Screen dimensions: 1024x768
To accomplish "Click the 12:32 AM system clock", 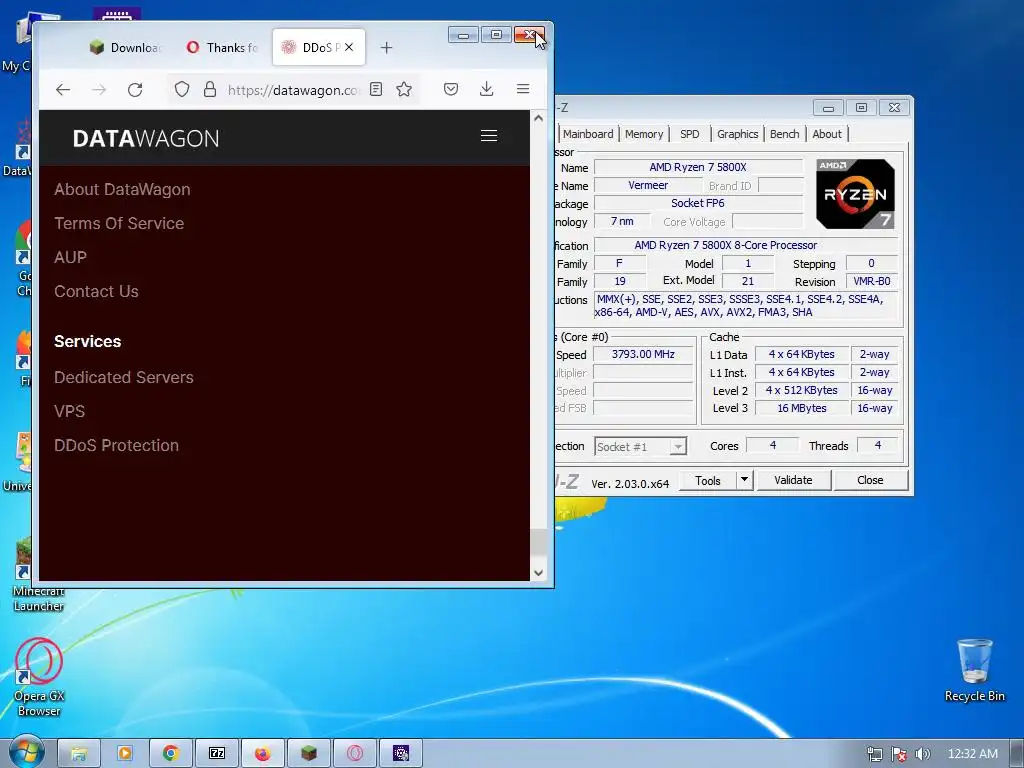I will point(972,754).
